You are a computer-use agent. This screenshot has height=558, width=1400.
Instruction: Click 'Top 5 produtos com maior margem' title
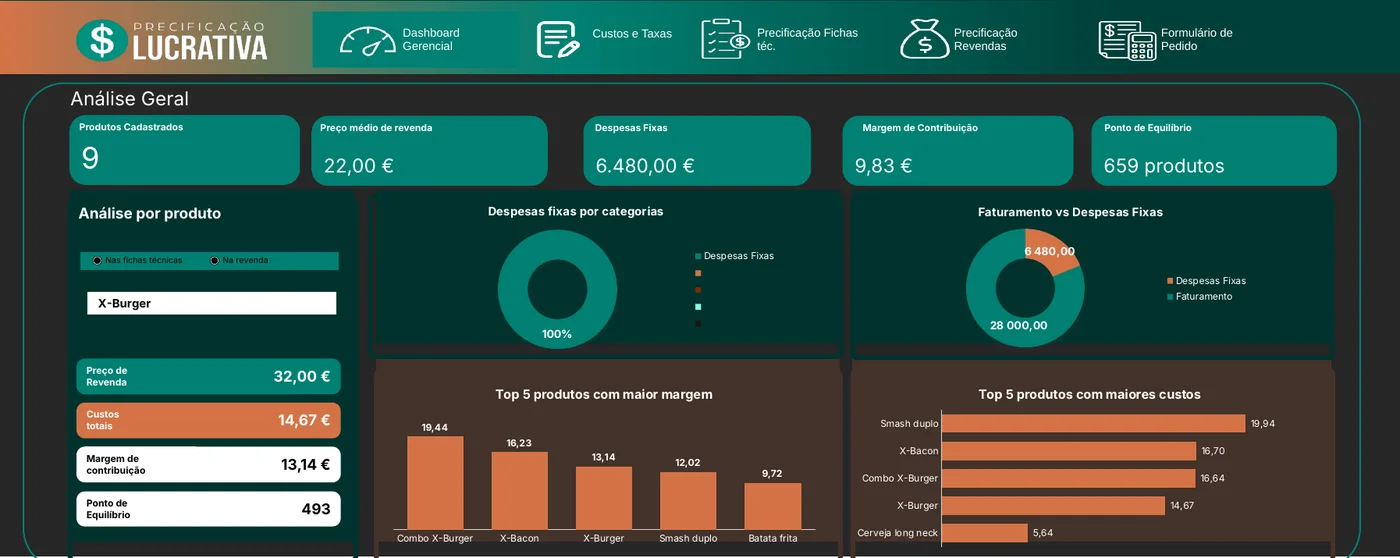(604, 395)
